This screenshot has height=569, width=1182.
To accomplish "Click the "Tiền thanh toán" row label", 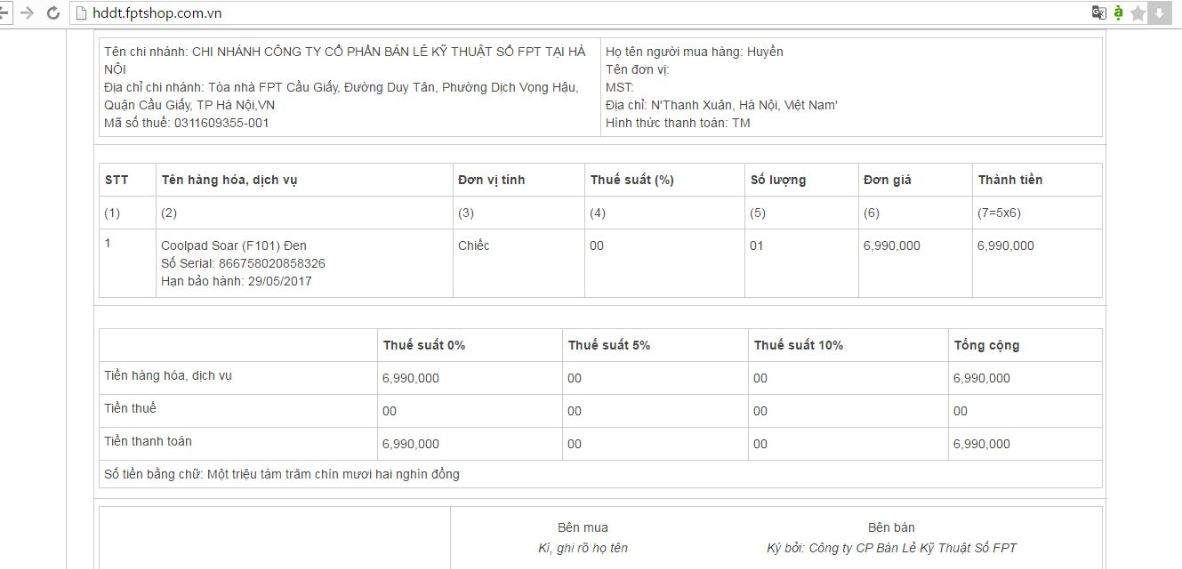I will (148, 441).
